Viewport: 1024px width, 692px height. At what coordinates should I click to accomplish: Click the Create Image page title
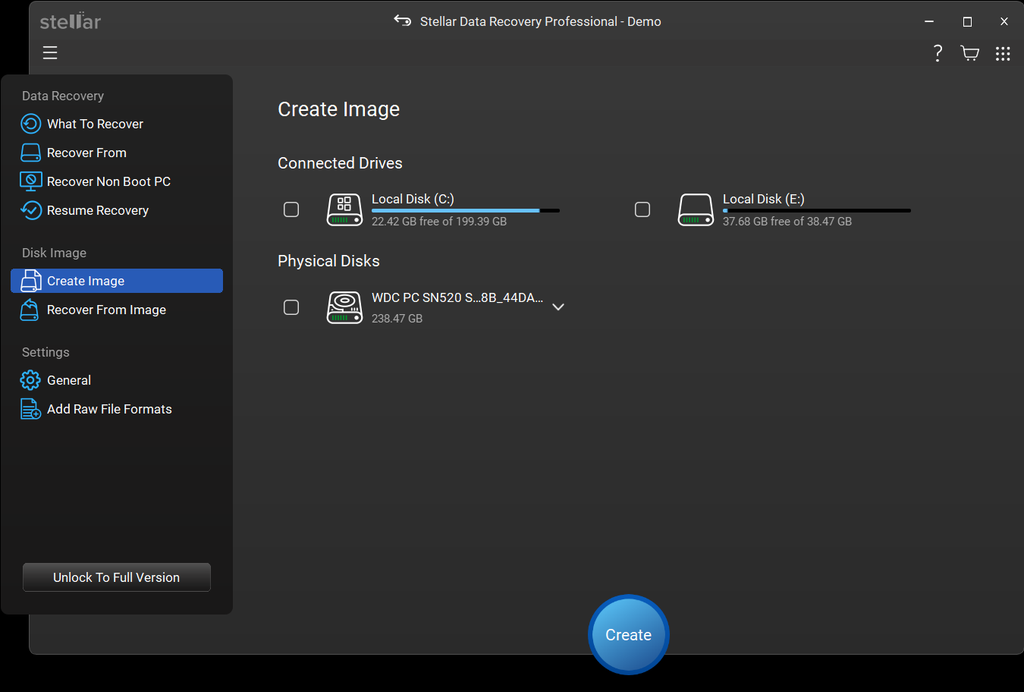[338, 109]
